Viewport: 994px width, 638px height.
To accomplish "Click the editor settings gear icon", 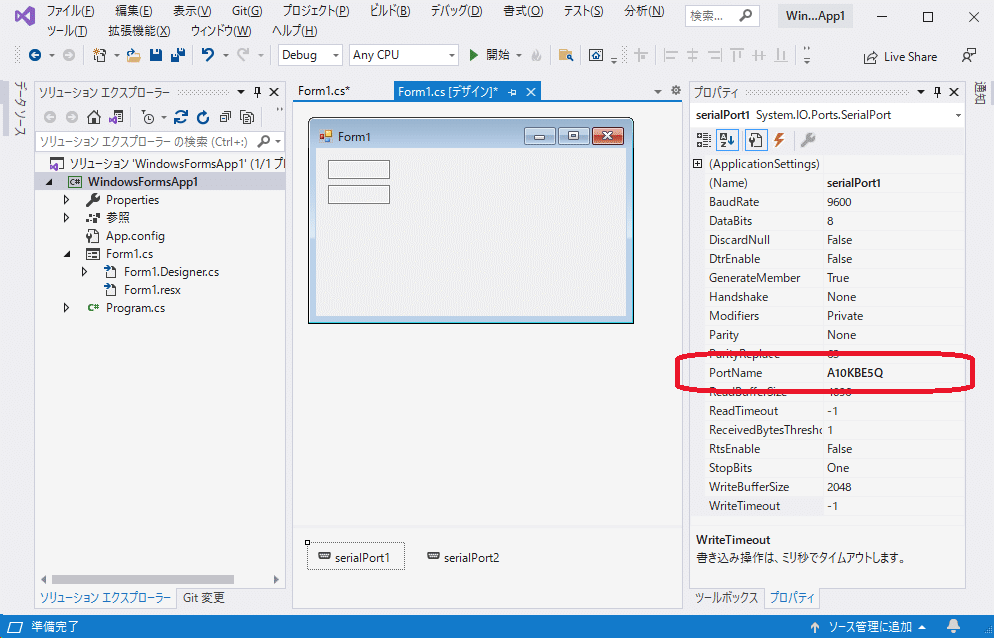I will point(676,91).
